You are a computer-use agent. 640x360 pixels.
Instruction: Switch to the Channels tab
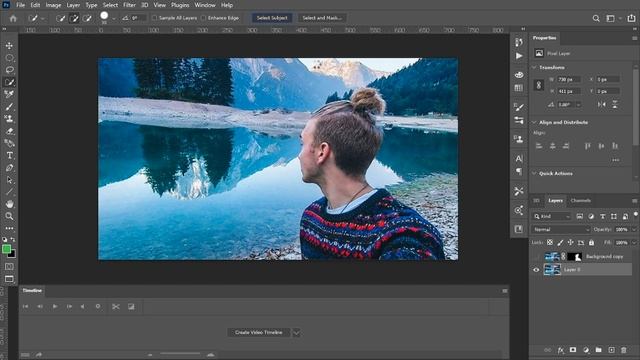581,200
